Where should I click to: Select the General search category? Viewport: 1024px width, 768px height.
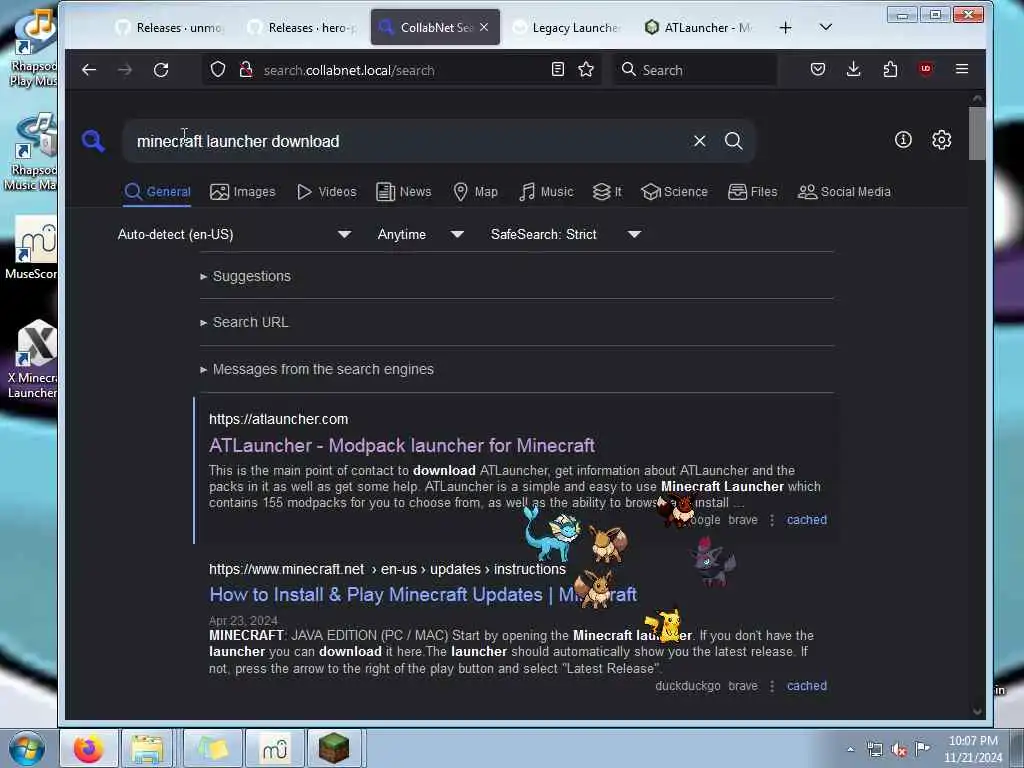157,192
